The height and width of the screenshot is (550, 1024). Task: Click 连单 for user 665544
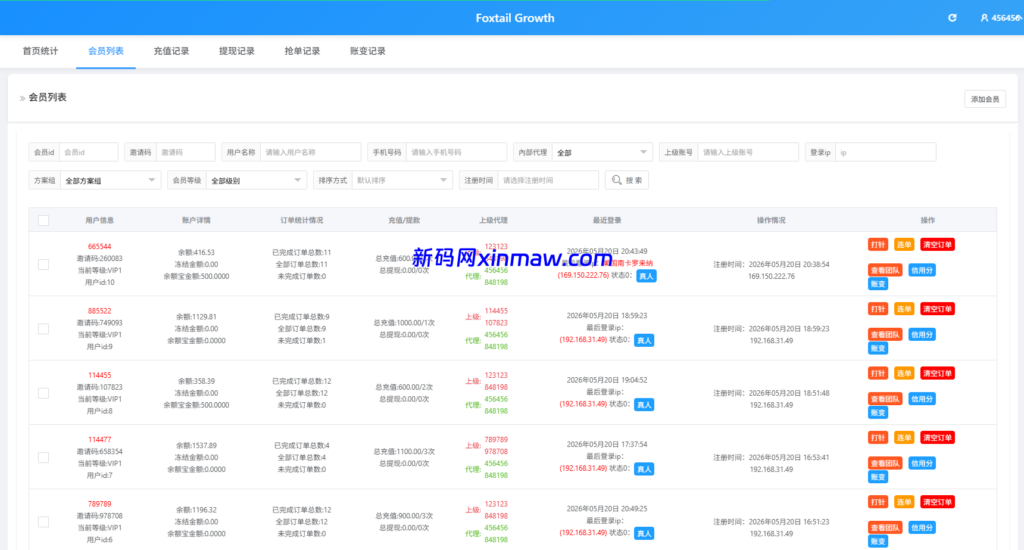point(904,244)
